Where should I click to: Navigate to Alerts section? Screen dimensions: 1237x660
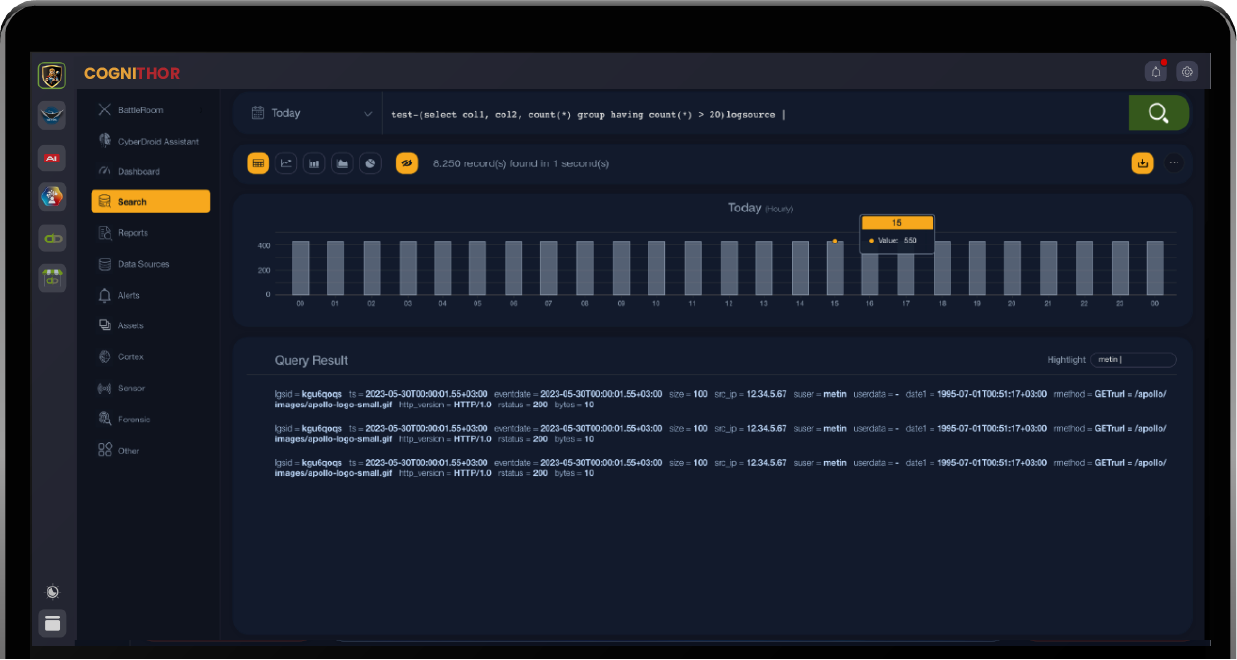tap(128, 295)
